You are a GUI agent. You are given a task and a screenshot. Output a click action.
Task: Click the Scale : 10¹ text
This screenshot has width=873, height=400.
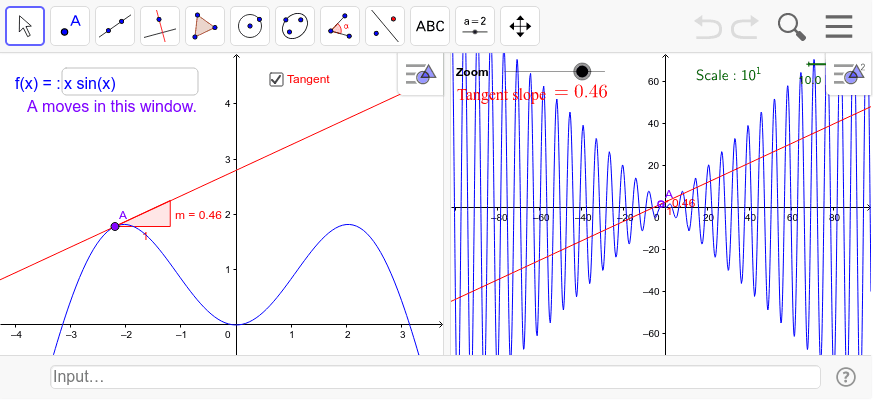pos(728,75)
